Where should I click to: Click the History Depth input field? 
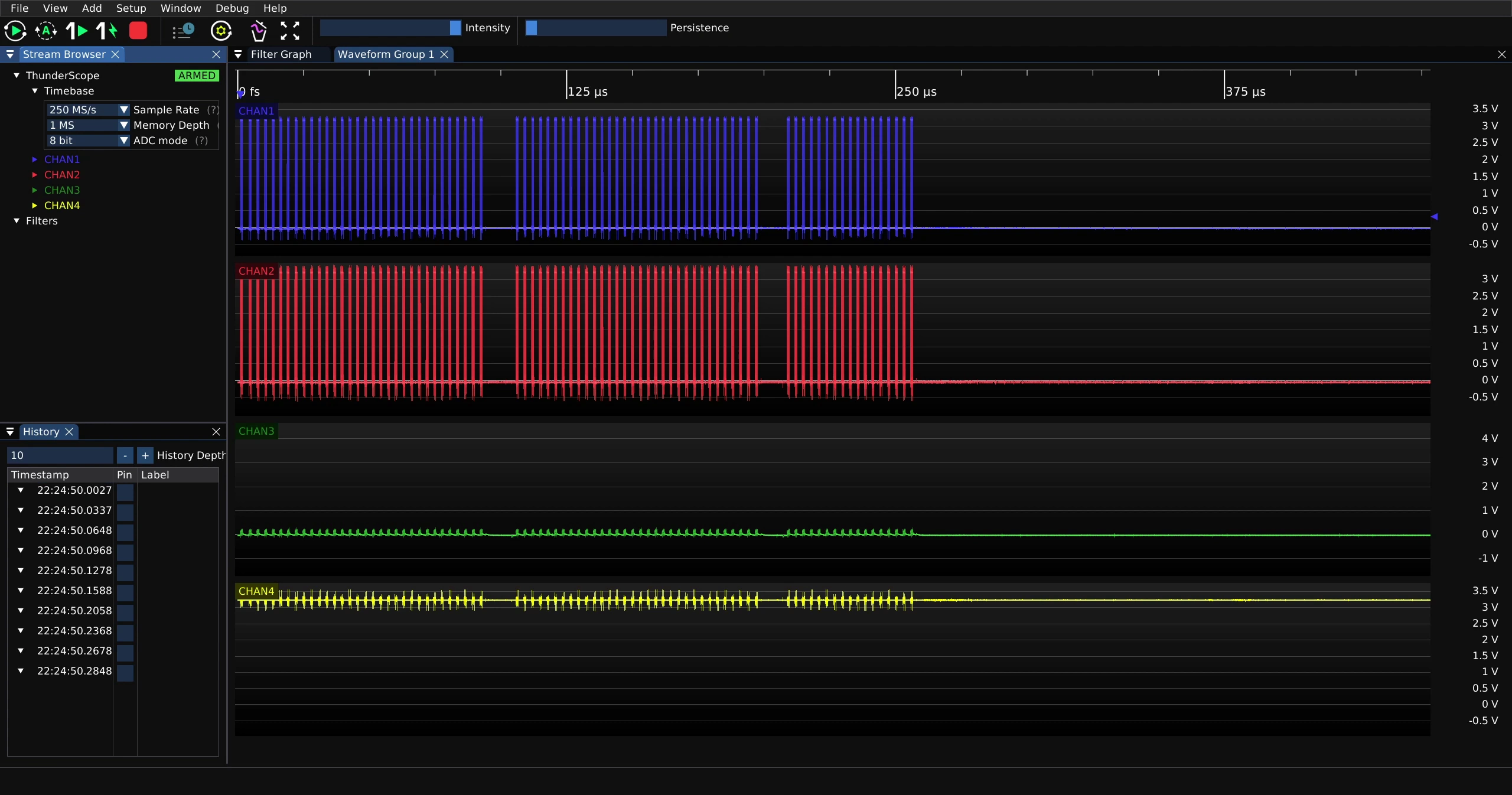tap(60, 455)
